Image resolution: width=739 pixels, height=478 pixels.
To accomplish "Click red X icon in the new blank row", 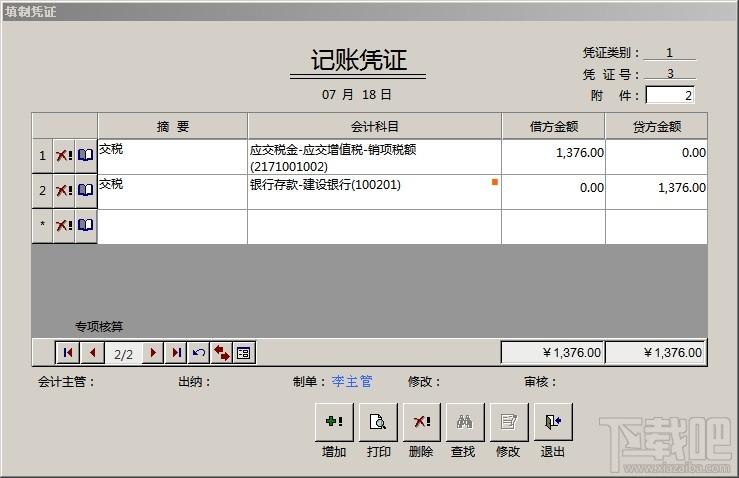I will click(64, 225).
